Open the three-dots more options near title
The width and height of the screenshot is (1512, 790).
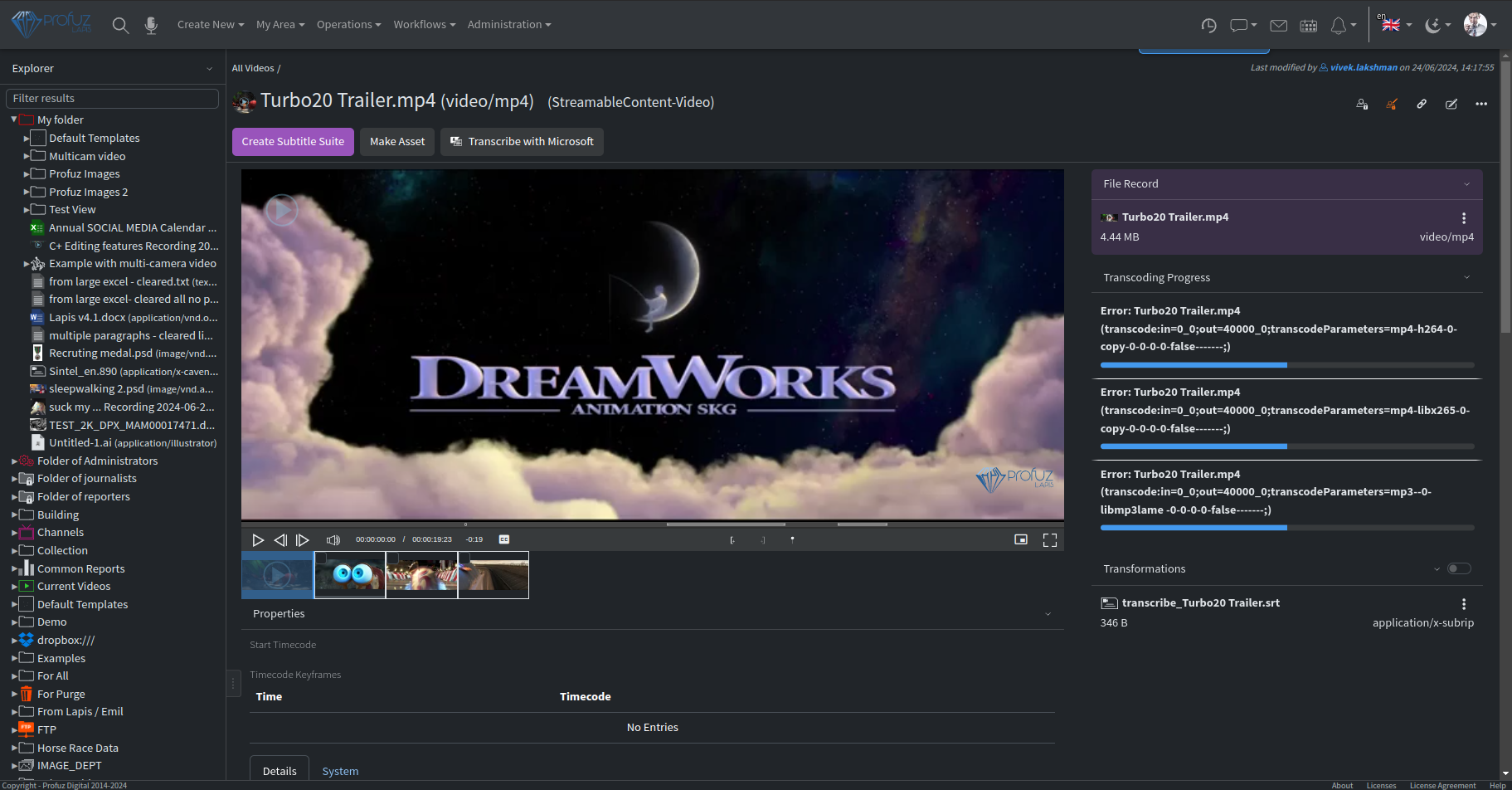coord(1481,104)
